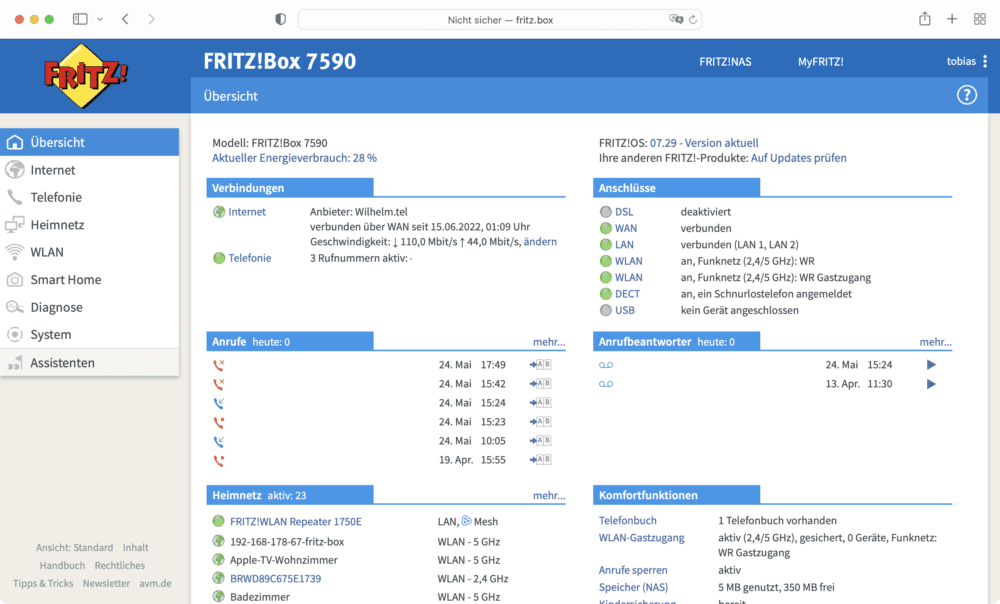This screenshot has width=1000, height=604.
Task: Click mehr... in the Anrufe section
Action: pos(549,342)
